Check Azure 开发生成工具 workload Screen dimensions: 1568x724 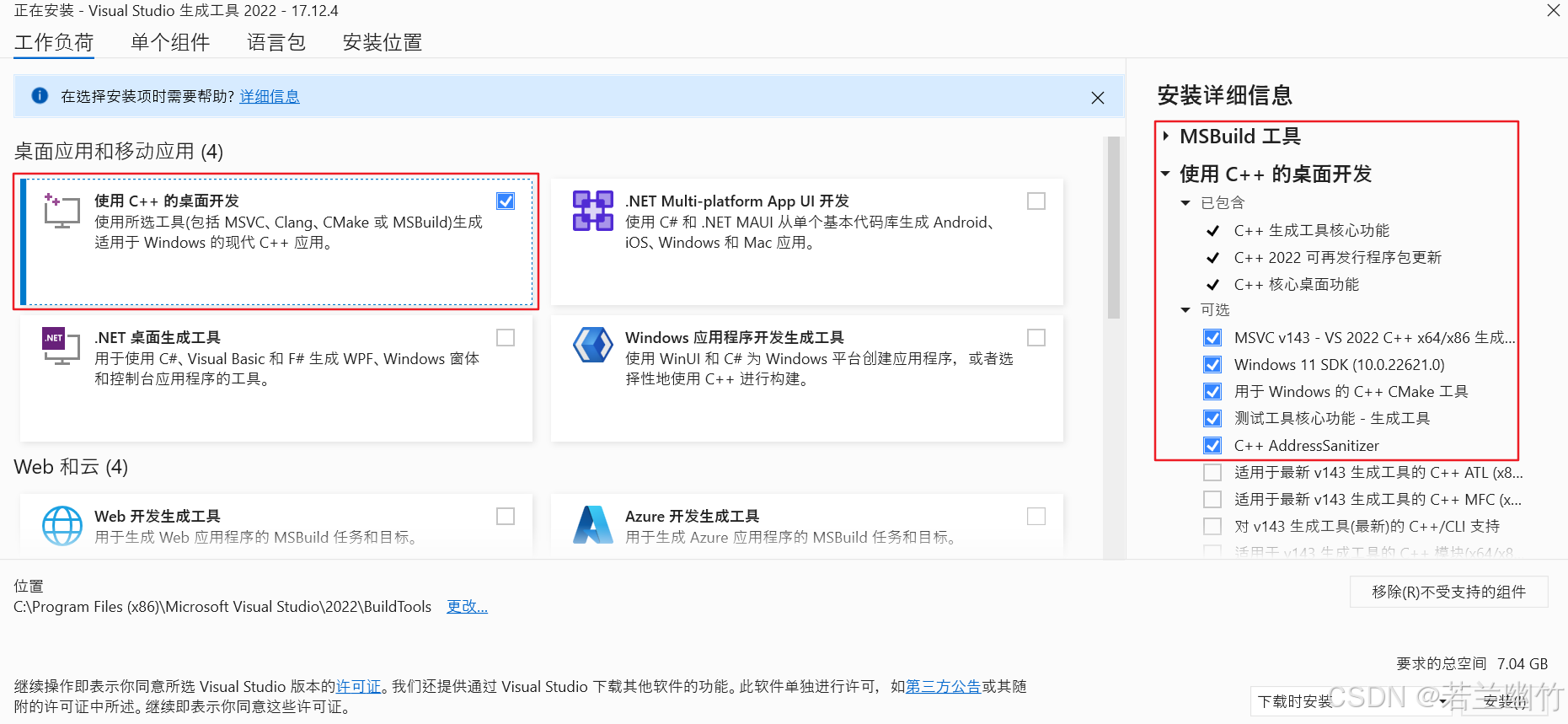1036,516
